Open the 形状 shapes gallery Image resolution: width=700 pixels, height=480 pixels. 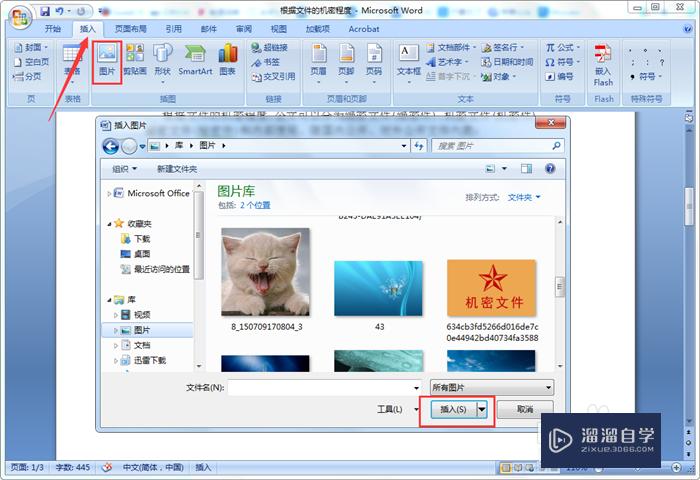click(162, 63)
